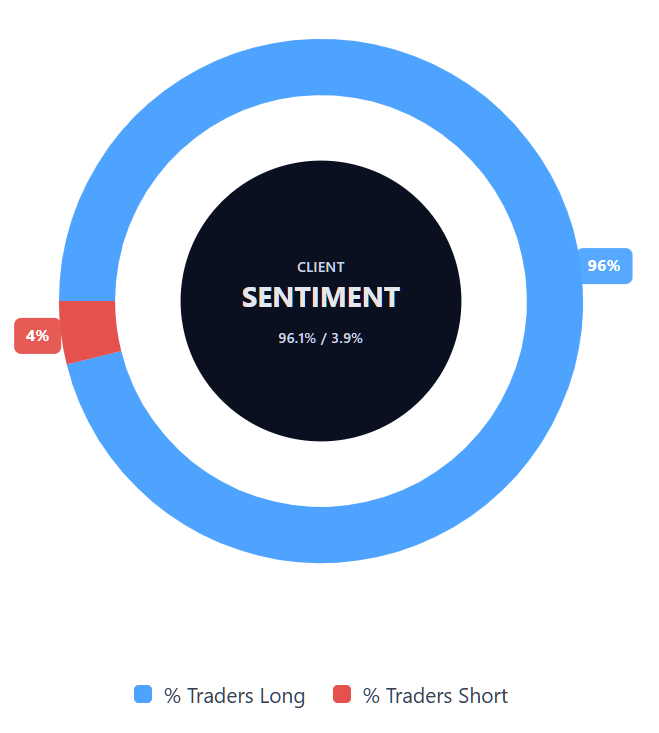Screen dimensions: 659x733
Task: Toggle the "% Traders Short" legend label
Action: 435,696
